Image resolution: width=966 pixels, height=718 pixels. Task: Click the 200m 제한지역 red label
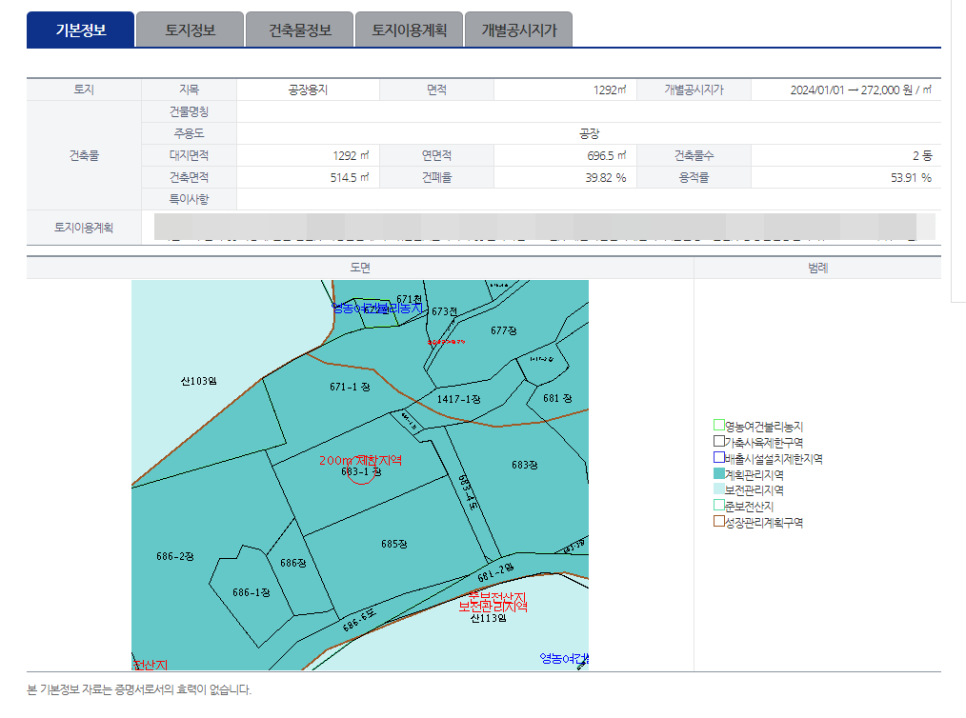click(360, 460)
